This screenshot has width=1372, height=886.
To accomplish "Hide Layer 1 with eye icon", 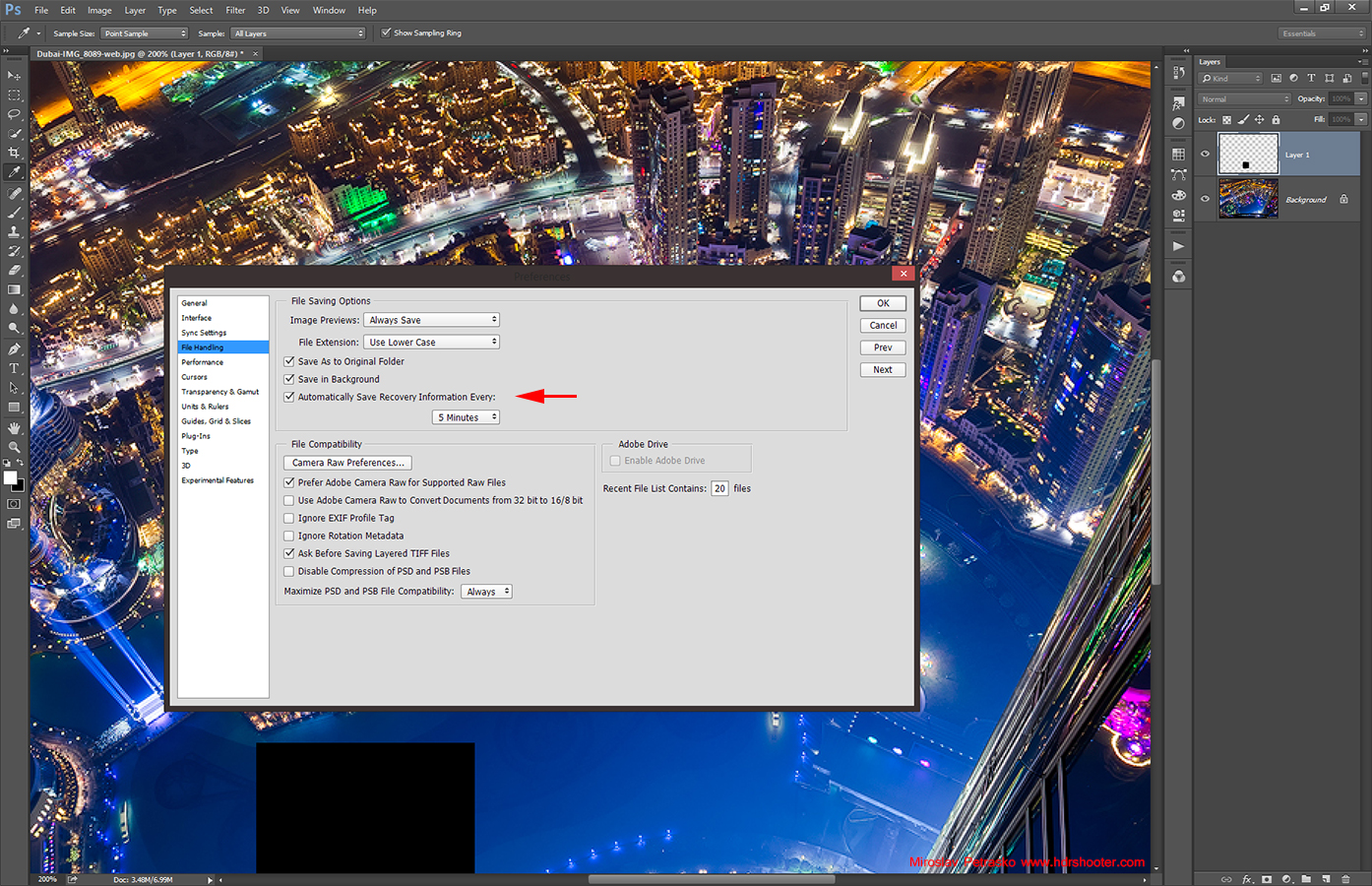I will click(1205, 154).
